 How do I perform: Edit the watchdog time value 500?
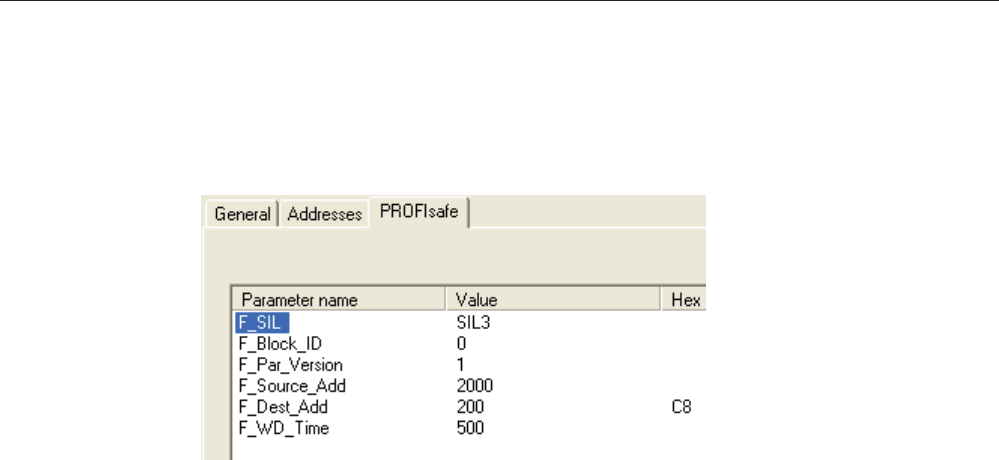pos(470,428)
